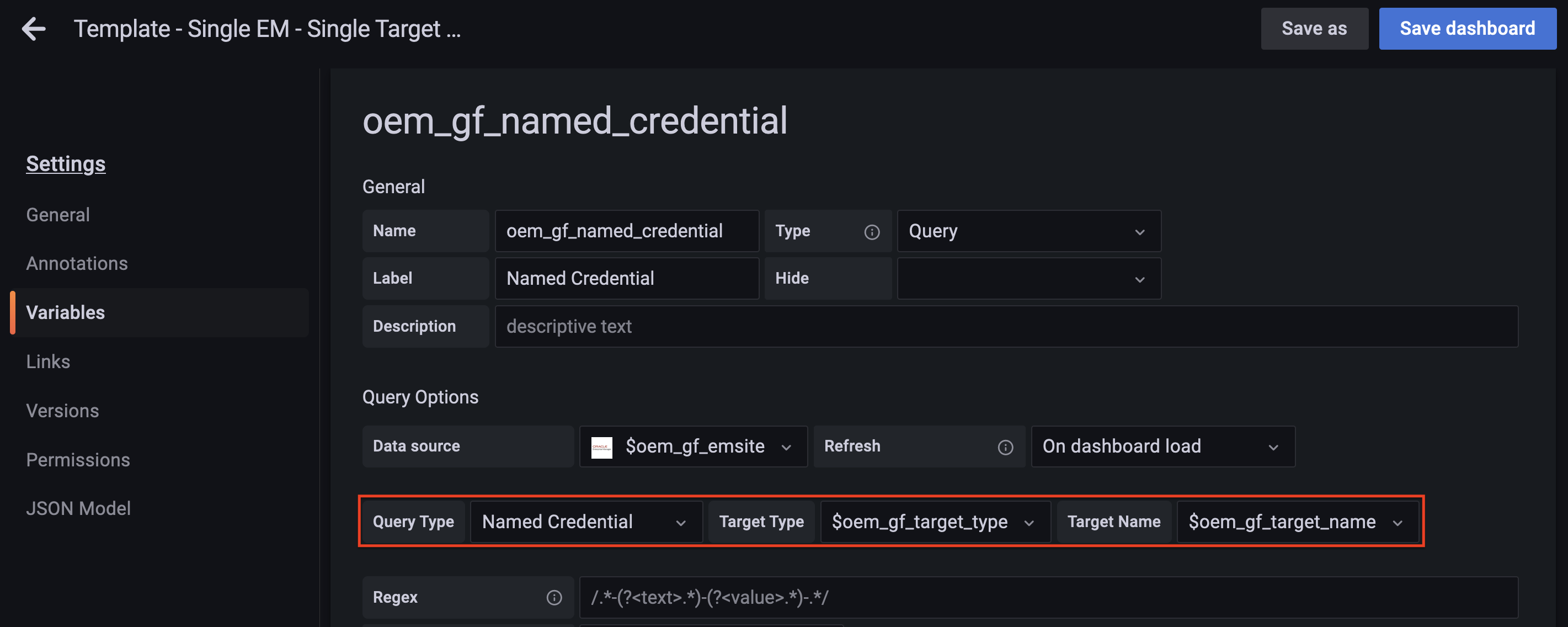Click the Regex info icon
Viewport: 1568px width, 627px height.
[x=554, y=598]
